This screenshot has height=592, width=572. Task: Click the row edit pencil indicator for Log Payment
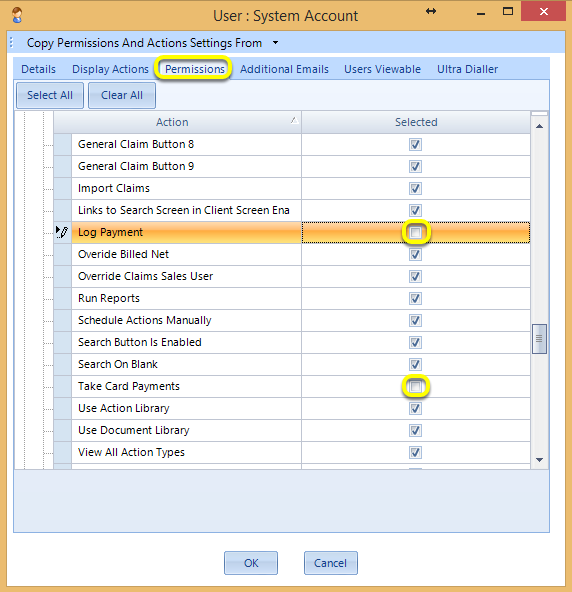[x=62, y=232]
